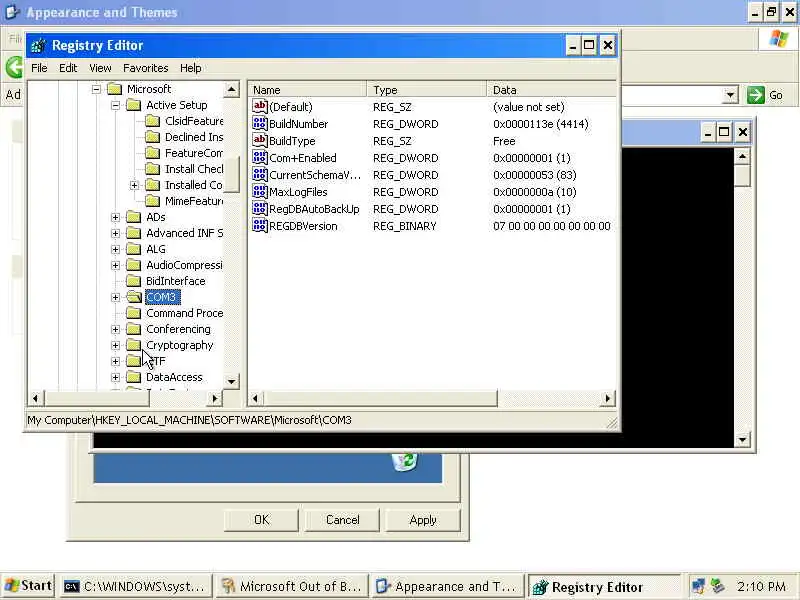Select the Installed Co folder icon
Image resolution: width=800 pixels, height=600 pixels.
(153, 185)
